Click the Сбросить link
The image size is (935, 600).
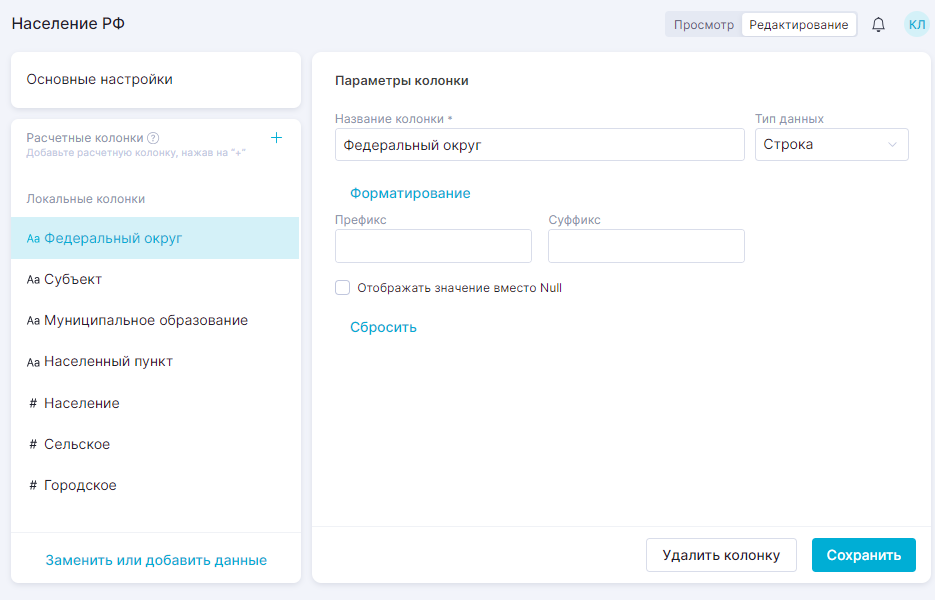coord(383,327)
